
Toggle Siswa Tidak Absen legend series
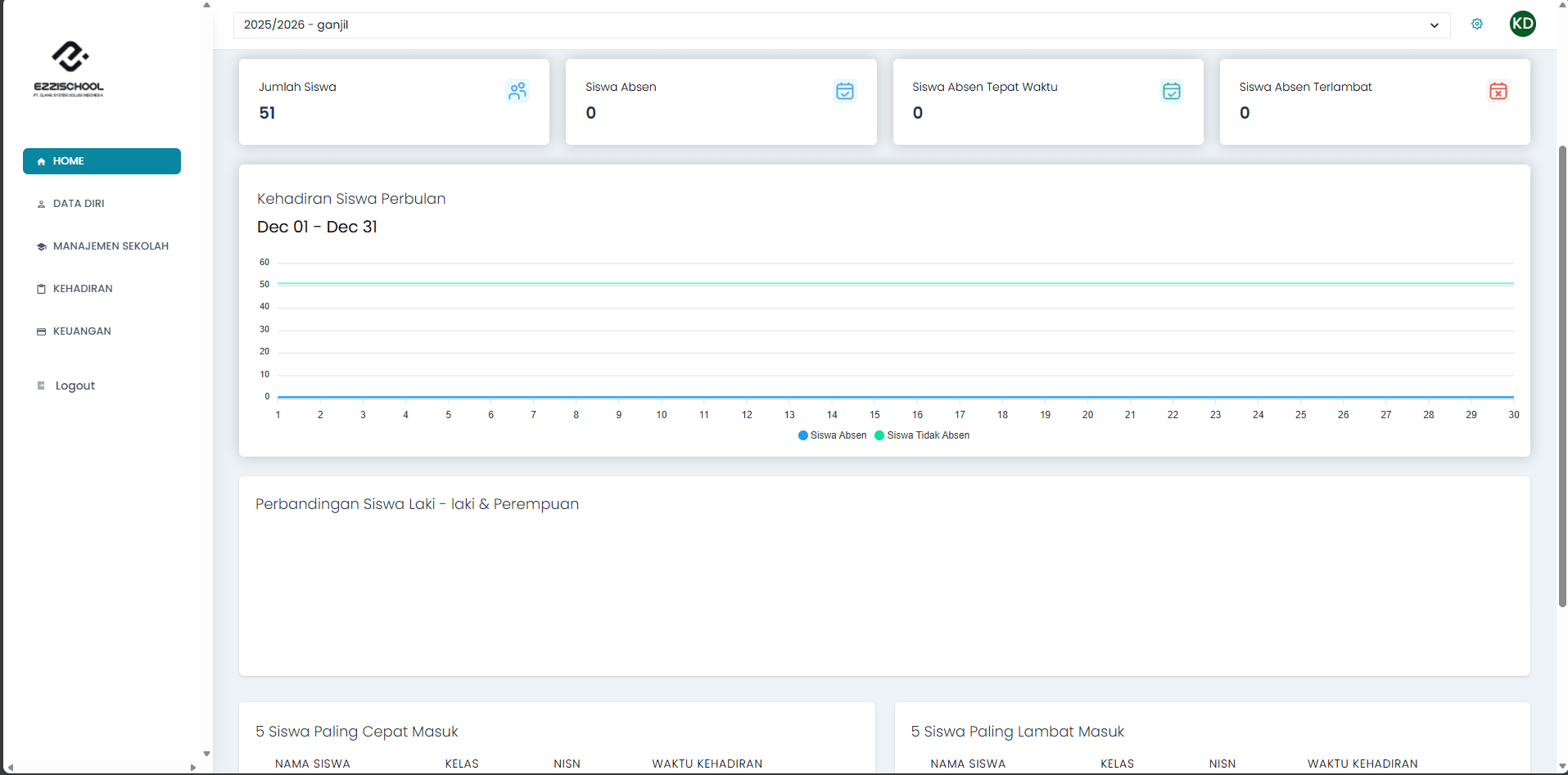tap(922, 435)
